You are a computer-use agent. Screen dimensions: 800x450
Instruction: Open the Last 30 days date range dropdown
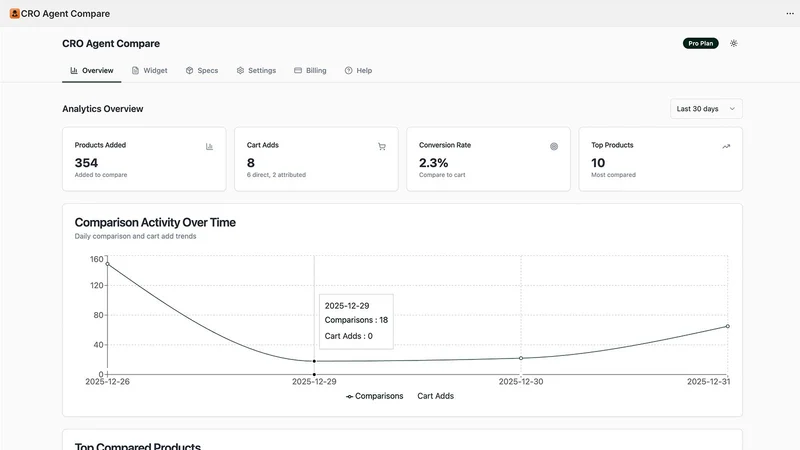tap(706, 109)
